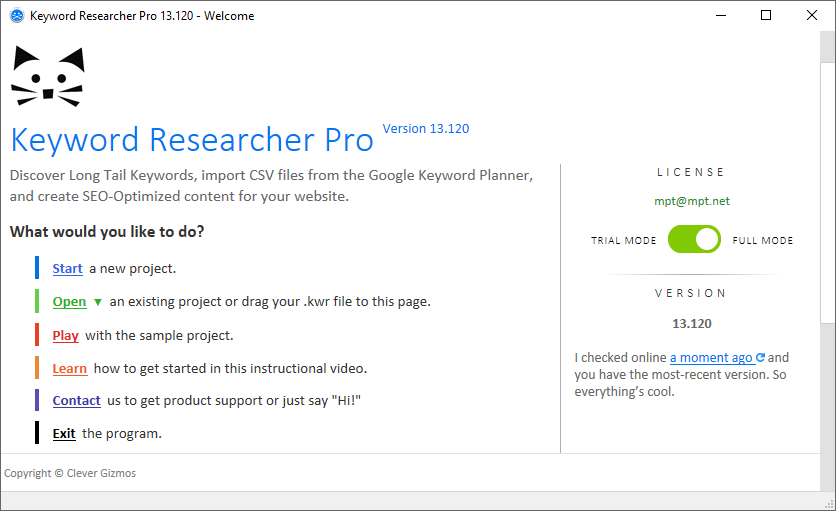Toggle the Trial/Full mode switch
The width and height of the screenshot is (836, 511).
694,240
